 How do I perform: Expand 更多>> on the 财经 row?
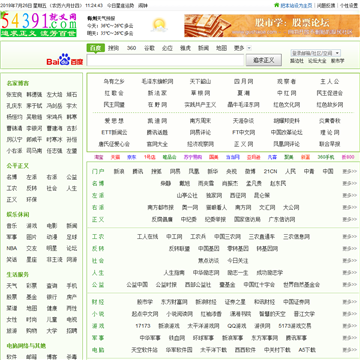[x=349, y=302]
